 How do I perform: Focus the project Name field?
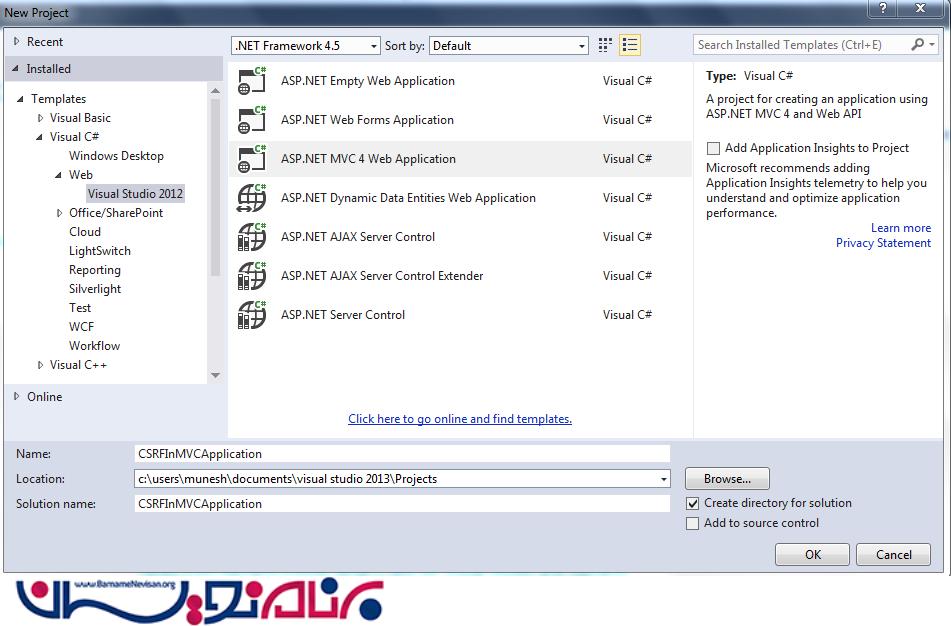pos(402,454)
